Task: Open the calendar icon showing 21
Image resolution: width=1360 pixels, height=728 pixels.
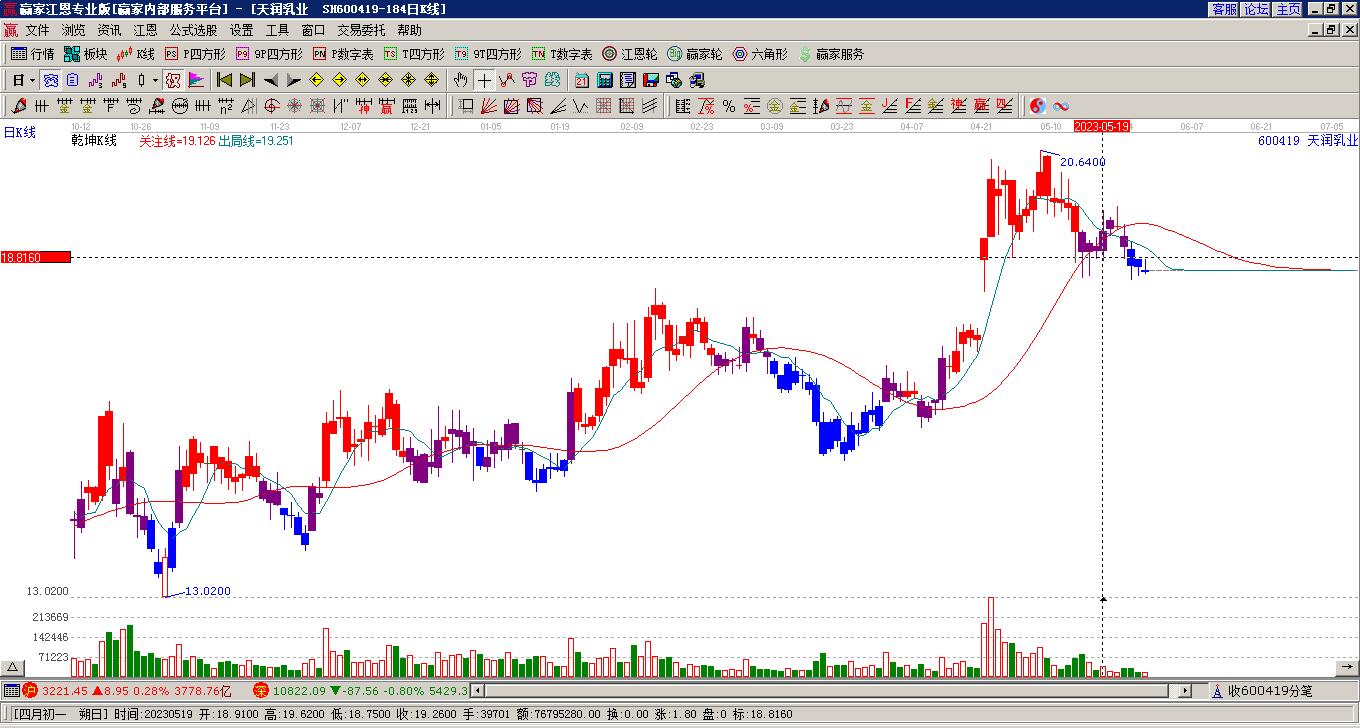Action: pyautogui.click(x=582, y=80)
